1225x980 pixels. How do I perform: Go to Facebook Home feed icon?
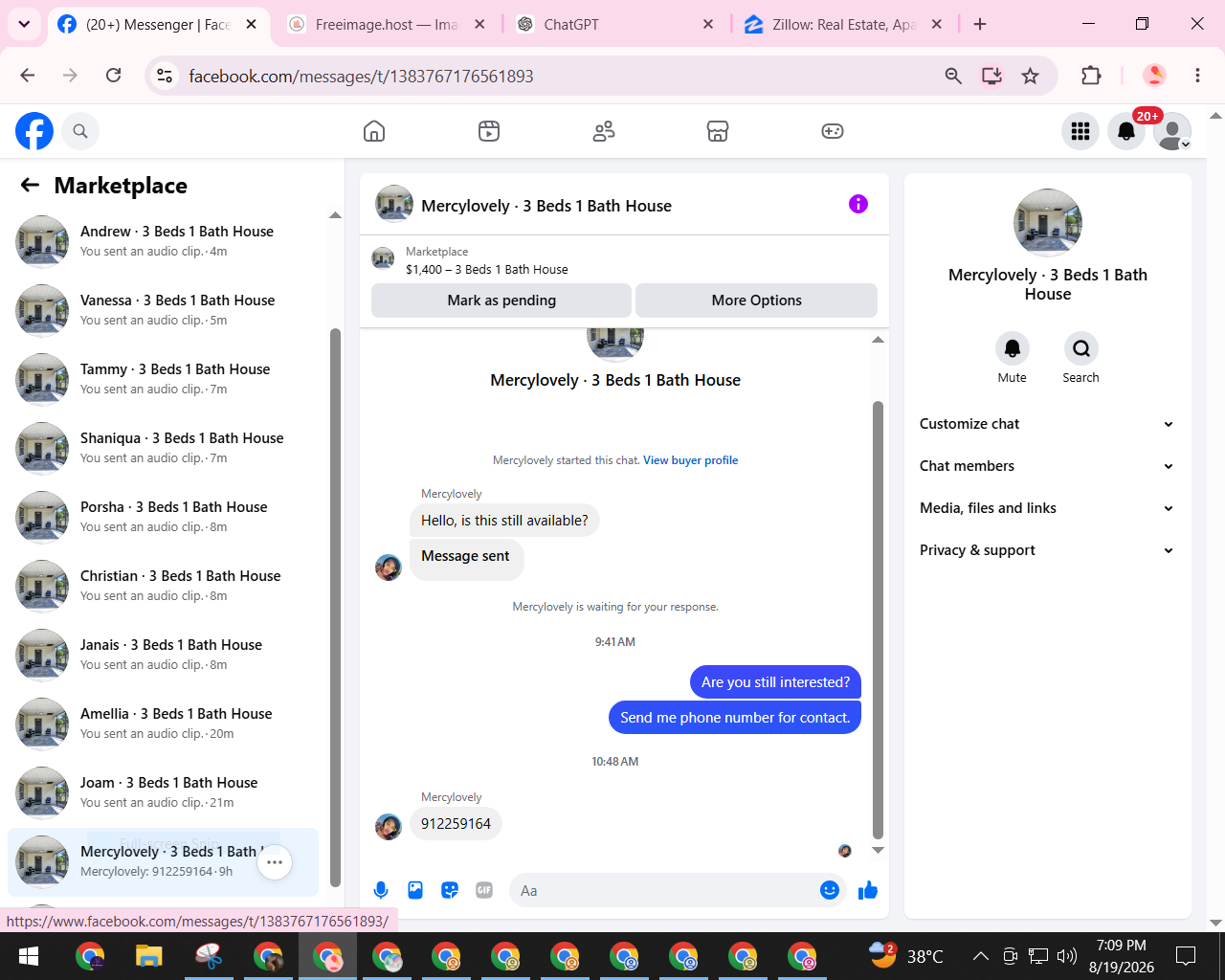tap(374, 131)
